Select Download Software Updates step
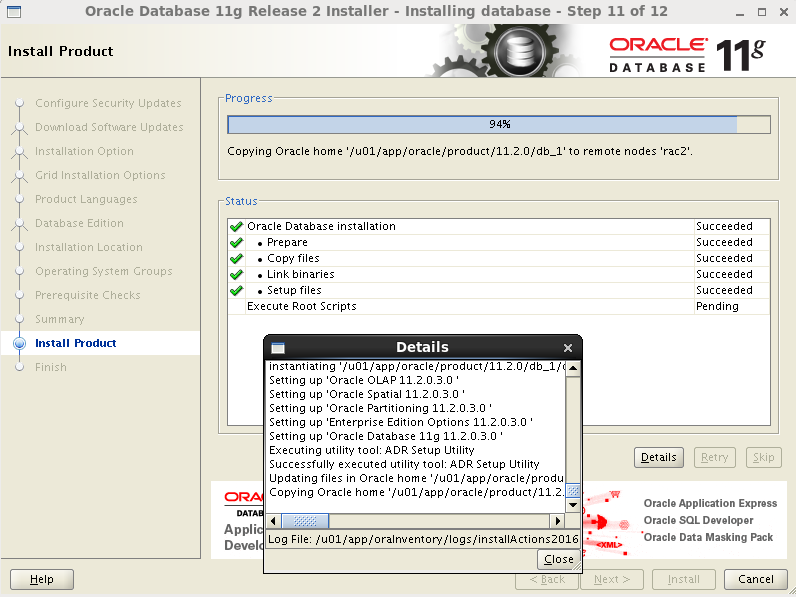 pos(109,127)
